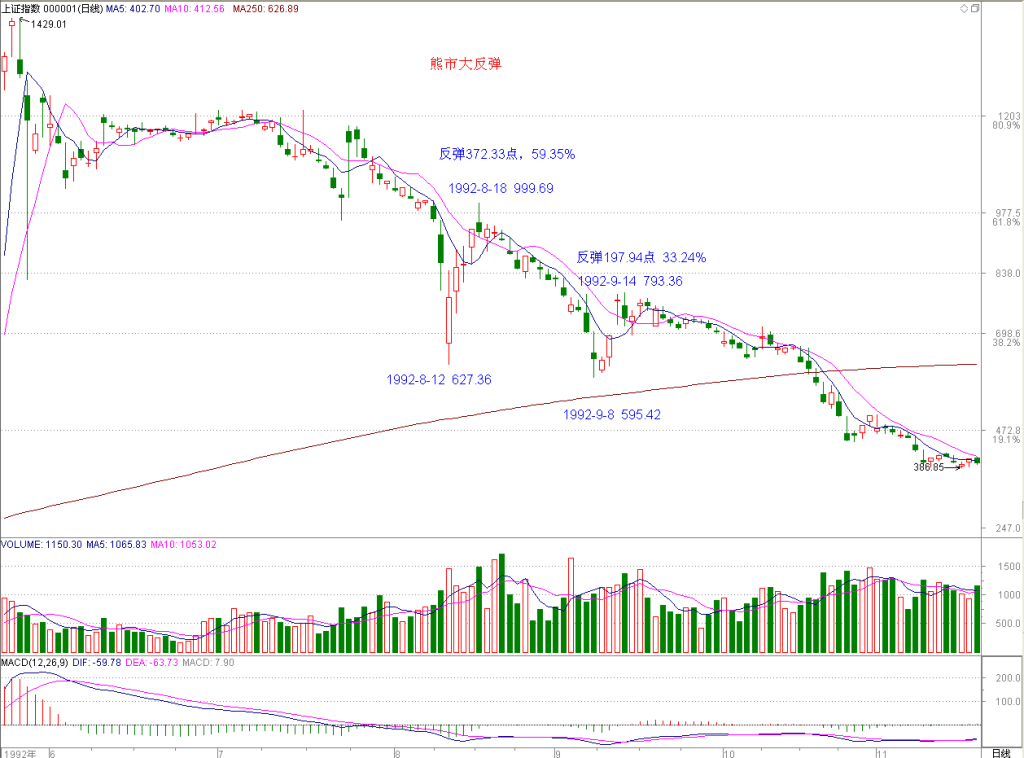This screenshot has height=758, width=1024.
Task: Click the VOLUME: 1150.30 panel label
Action: click(42, 545)
